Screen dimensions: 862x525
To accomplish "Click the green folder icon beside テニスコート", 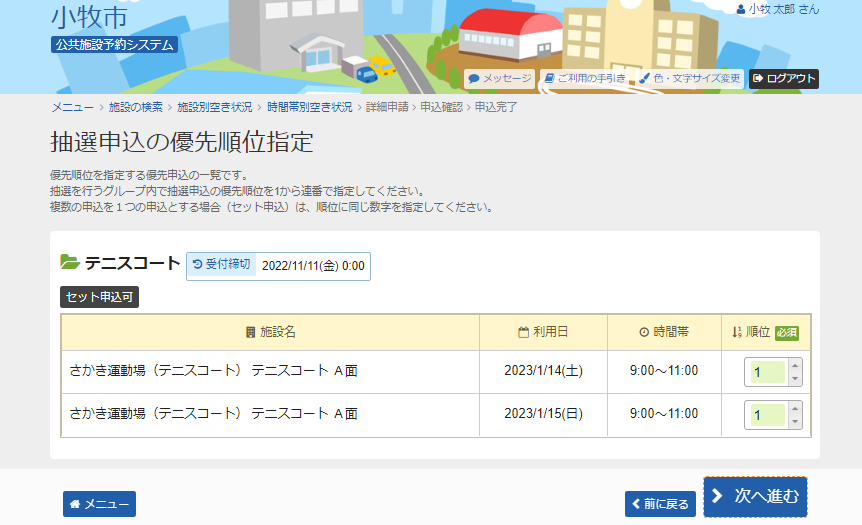I will (70, 263).
